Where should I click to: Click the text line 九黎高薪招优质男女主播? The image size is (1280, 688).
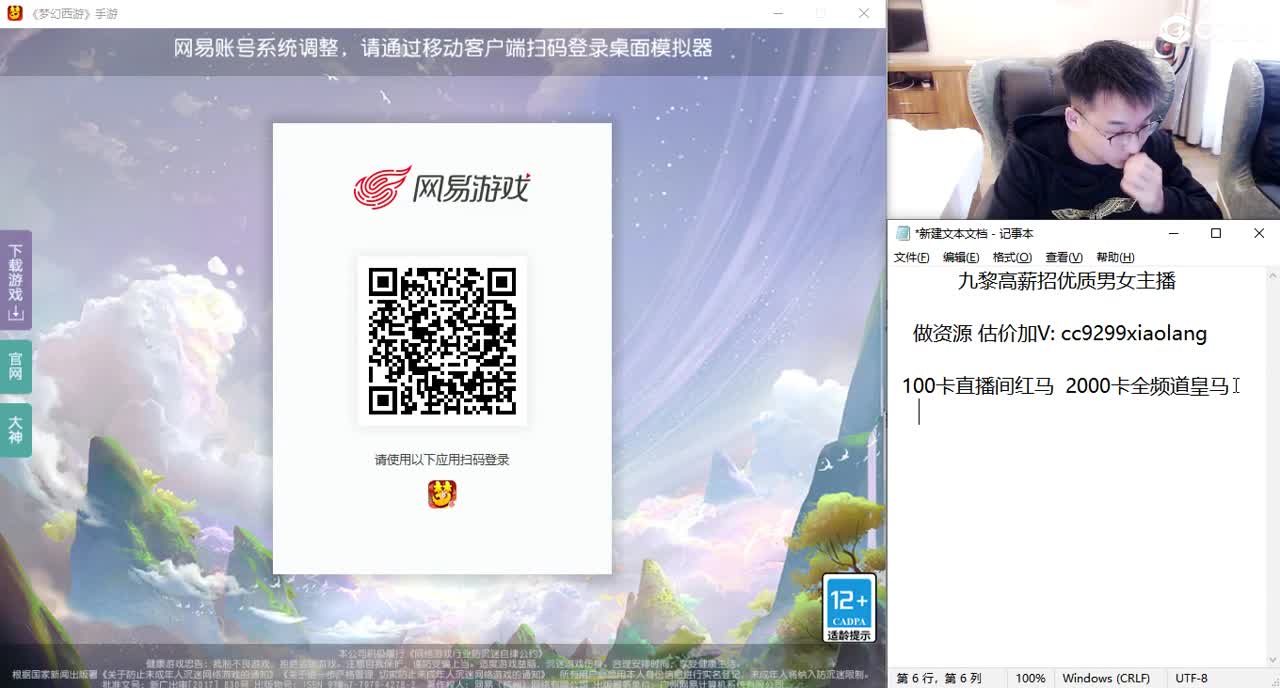(x=1066, y=281)
